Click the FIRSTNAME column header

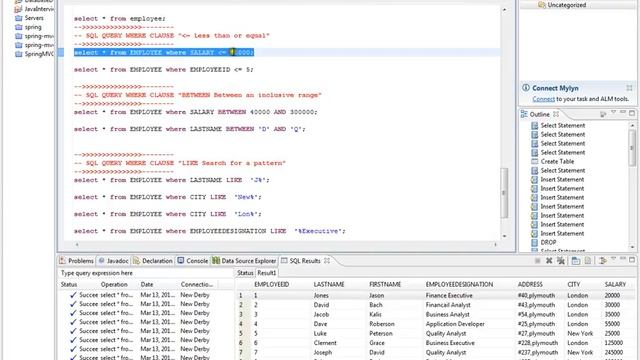pos(385,284)
